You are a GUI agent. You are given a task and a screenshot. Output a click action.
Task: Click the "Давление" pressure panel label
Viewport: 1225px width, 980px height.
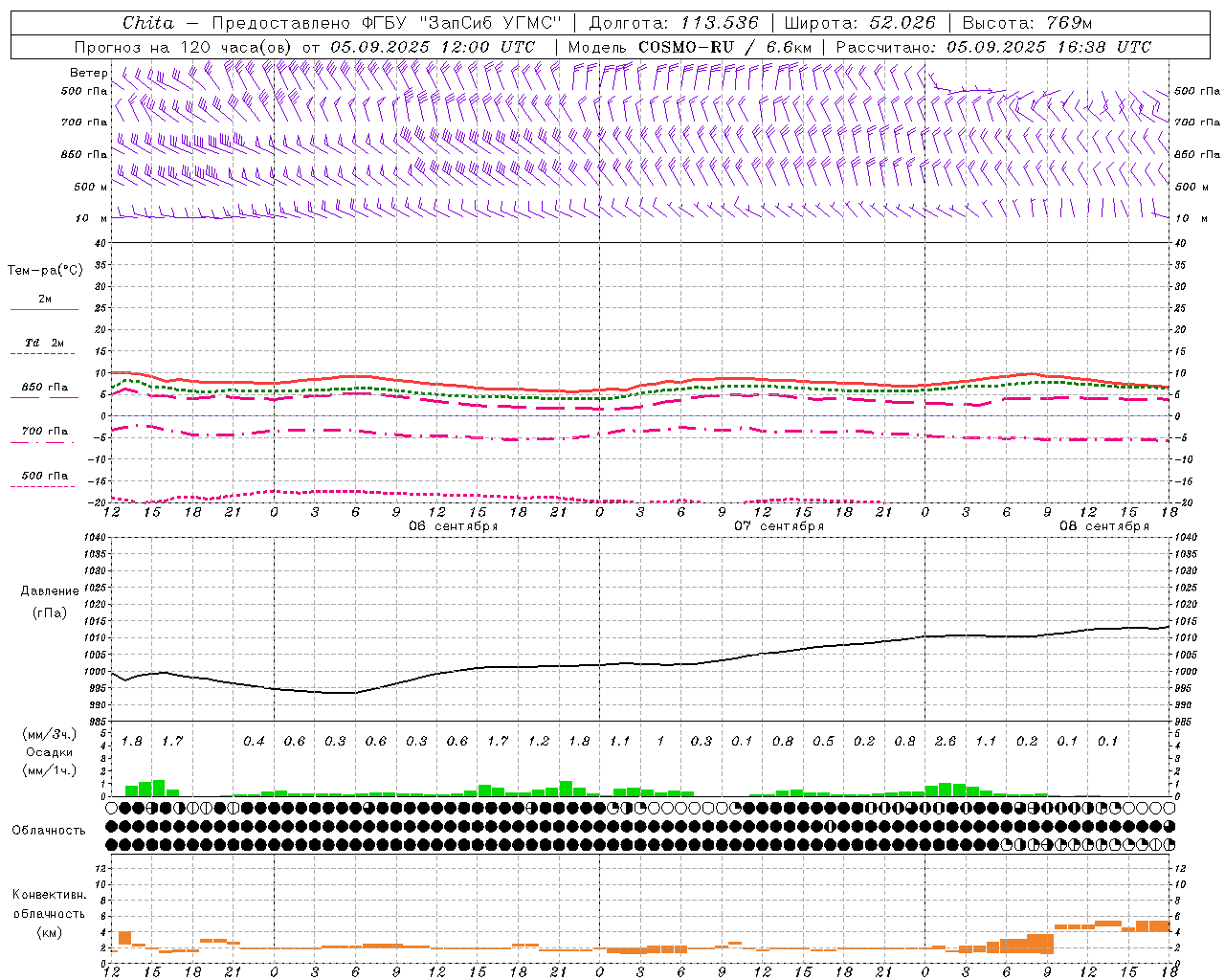click(x=50, y=591)
